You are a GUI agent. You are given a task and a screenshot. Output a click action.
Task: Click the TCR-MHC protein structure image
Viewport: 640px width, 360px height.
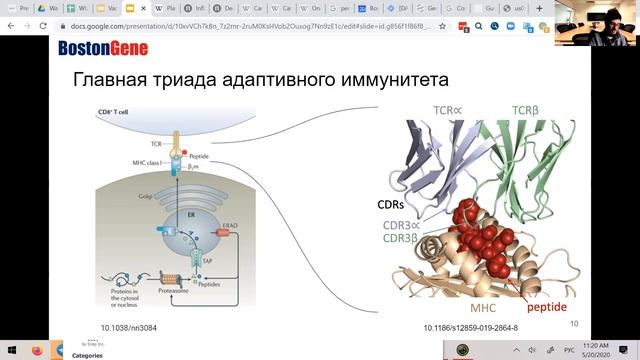(x=484, y=208)
